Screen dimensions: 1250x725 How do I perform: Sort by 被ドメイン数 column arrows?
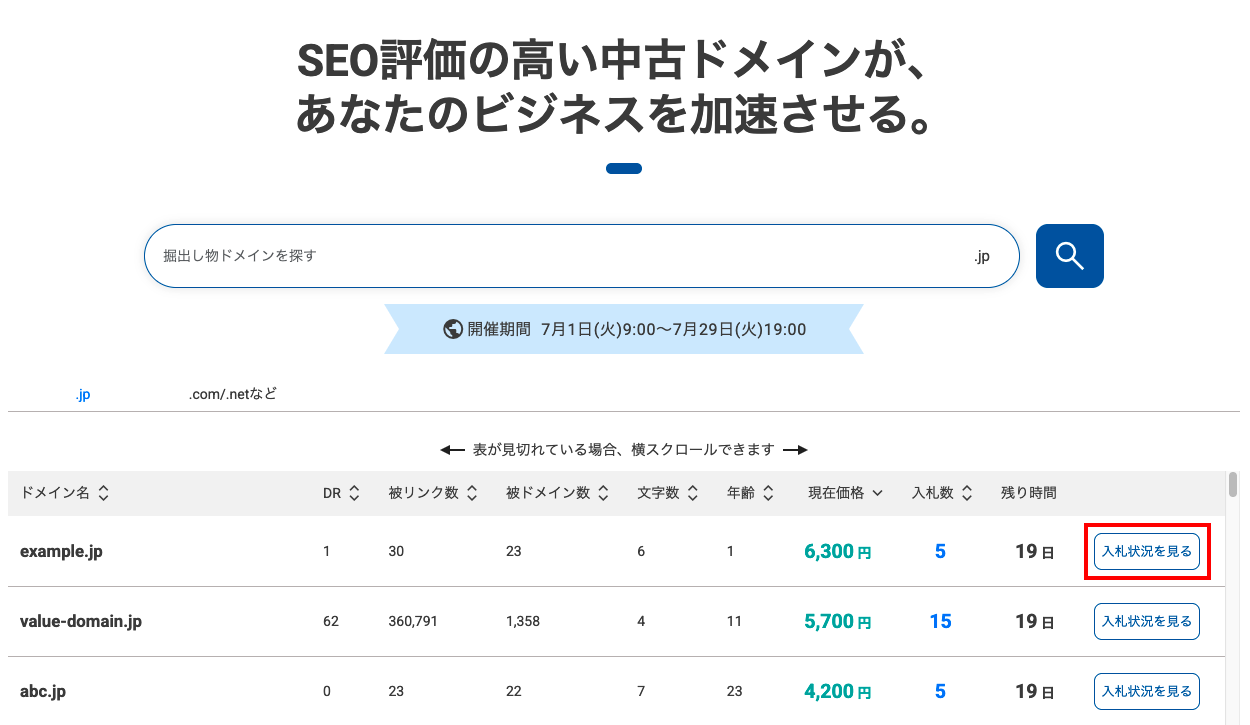[604, 493]
